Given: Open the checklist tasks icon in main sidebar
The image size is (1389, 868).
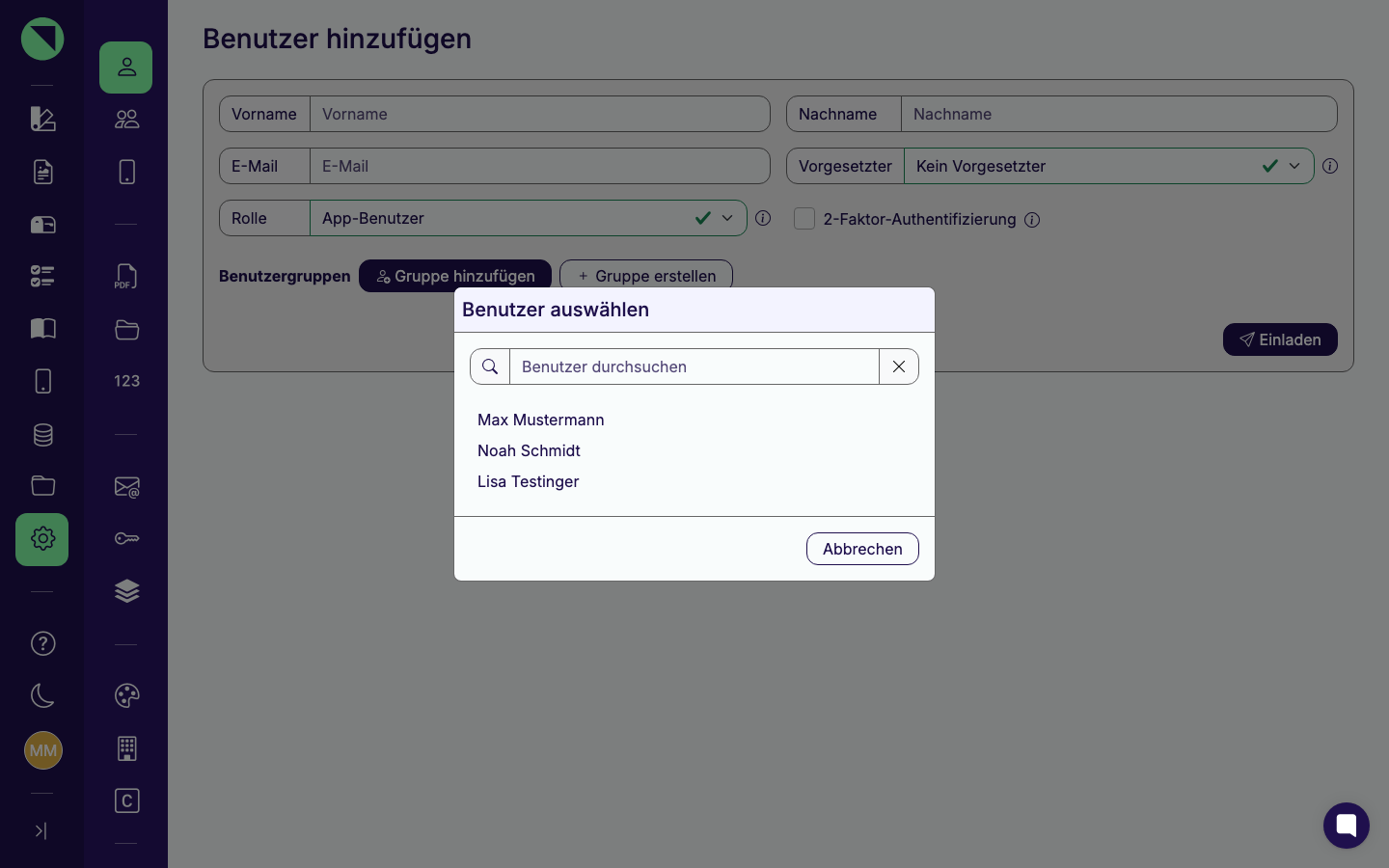Looking at the screenshot, I should click(x=42, y=277).
